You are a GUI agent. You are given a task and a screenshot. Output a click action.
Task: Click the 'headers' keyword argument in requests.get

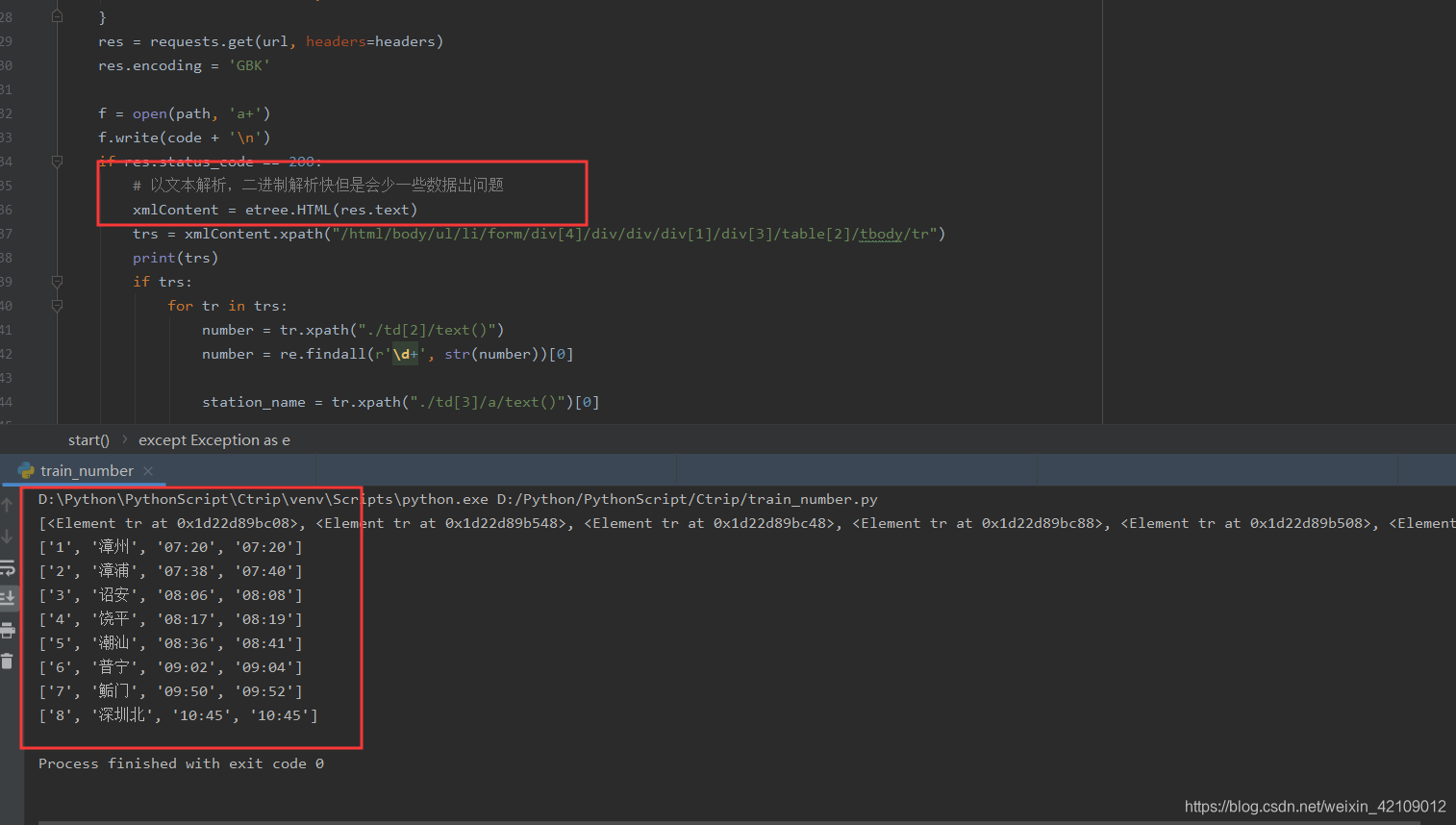(x=336, y=41)
